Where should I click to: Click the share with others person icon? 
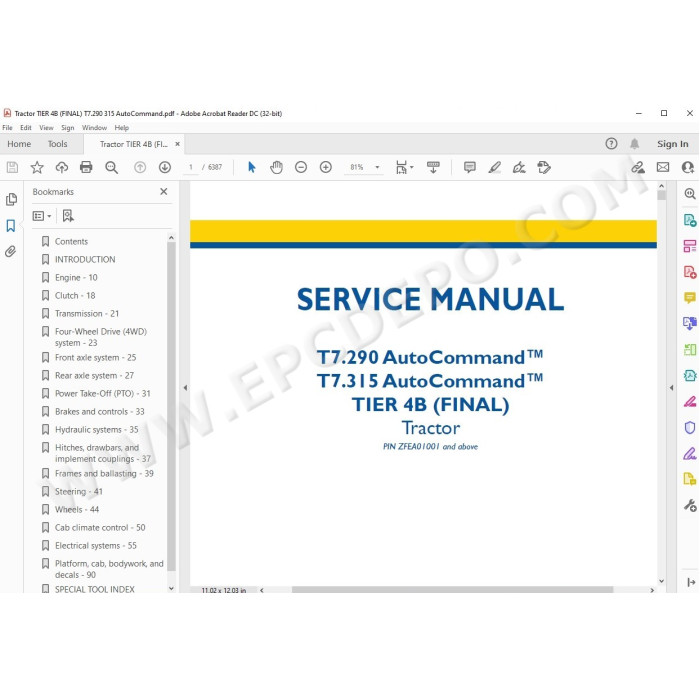(x=688, y=167)
